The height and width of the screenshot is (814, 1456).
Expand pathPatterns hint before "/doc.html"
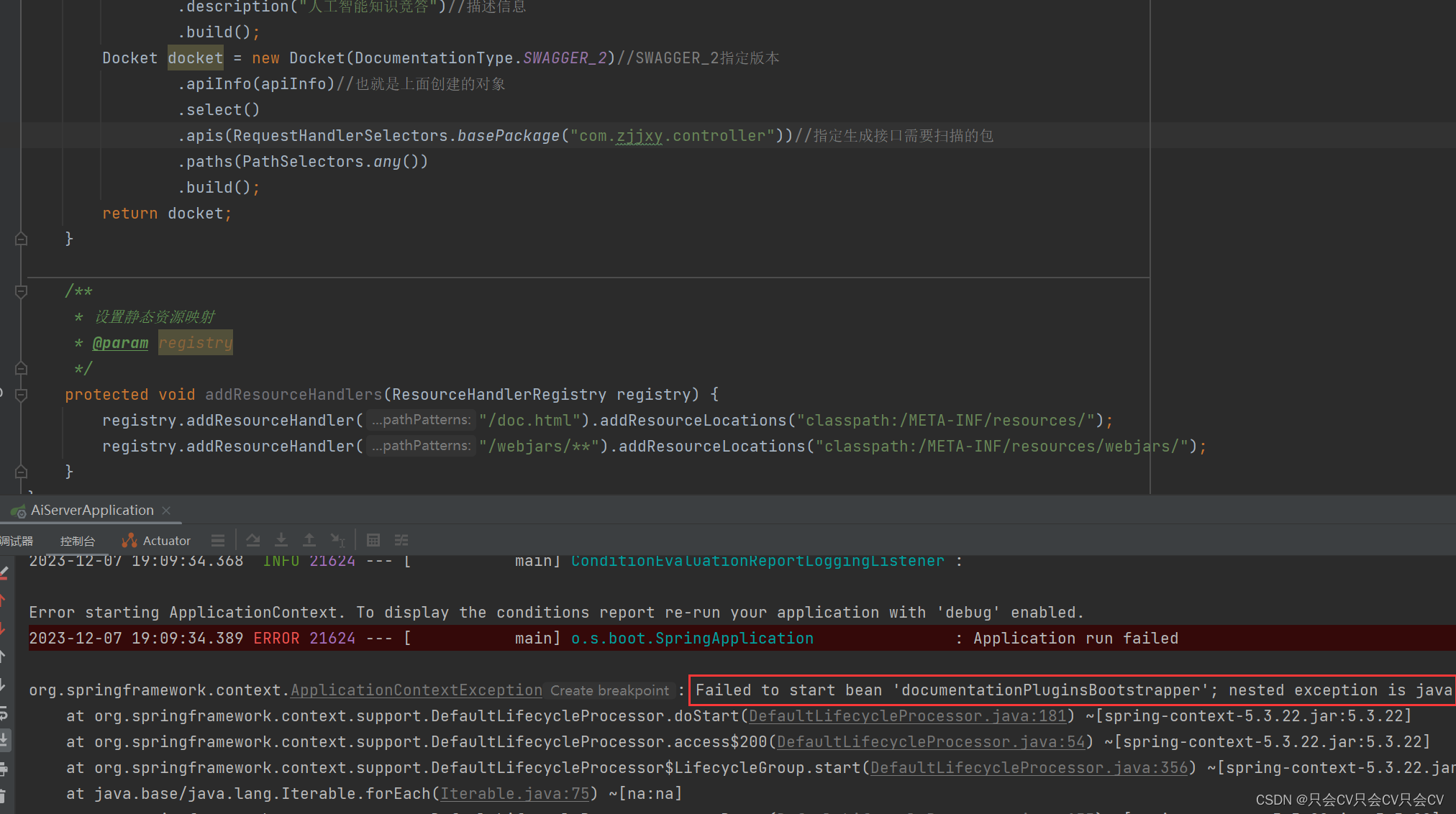(421, 420)
